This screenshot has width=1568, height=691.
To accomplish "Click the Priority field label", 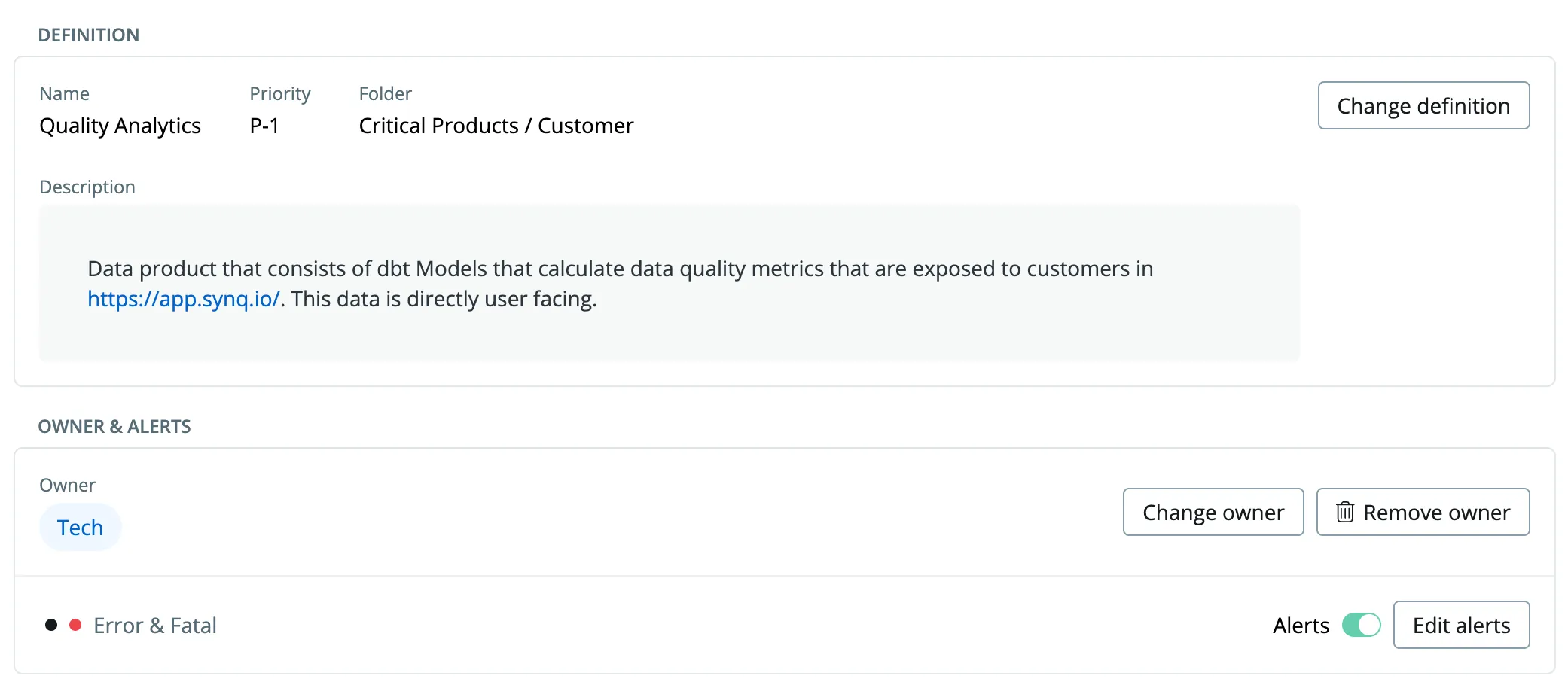I will point(279,93).
